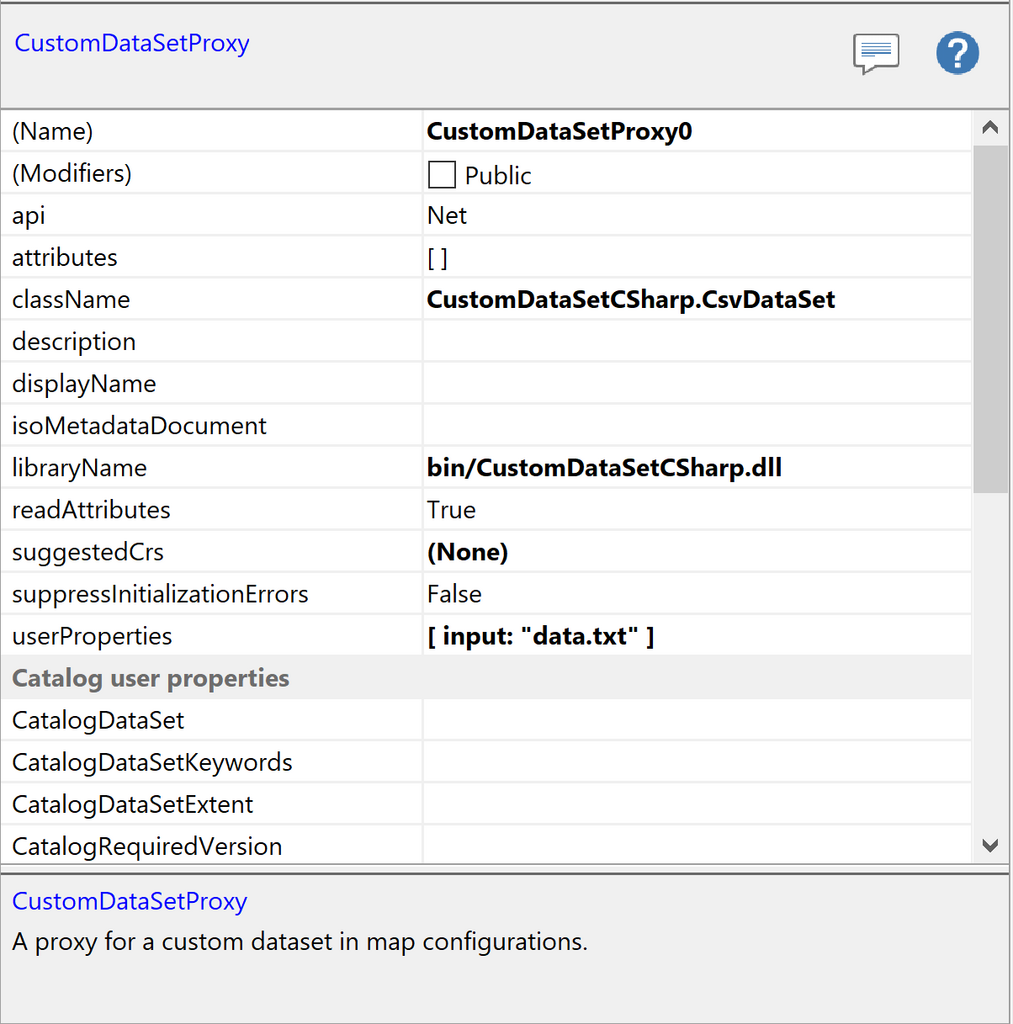1013x1024 pixels.
Task: Click the CatalogRequiredVersion value field
Action: pyautogui.click(x=697, y=846)
